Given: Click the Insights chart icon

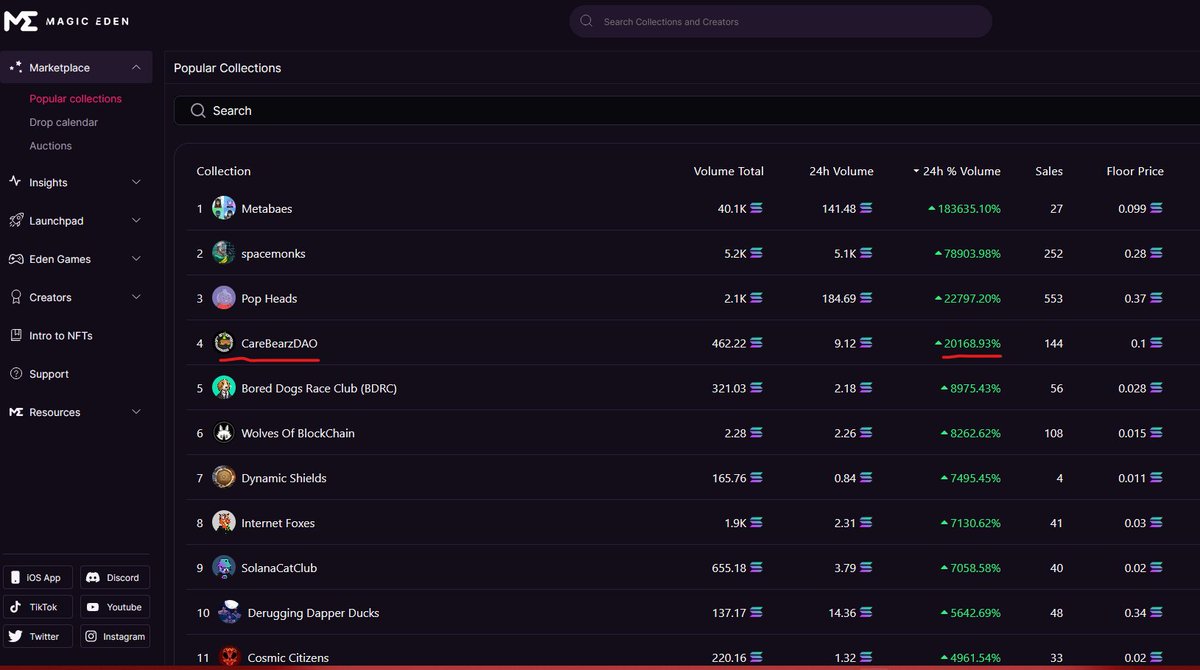Looking at the screenshot, I should point(15,182).
